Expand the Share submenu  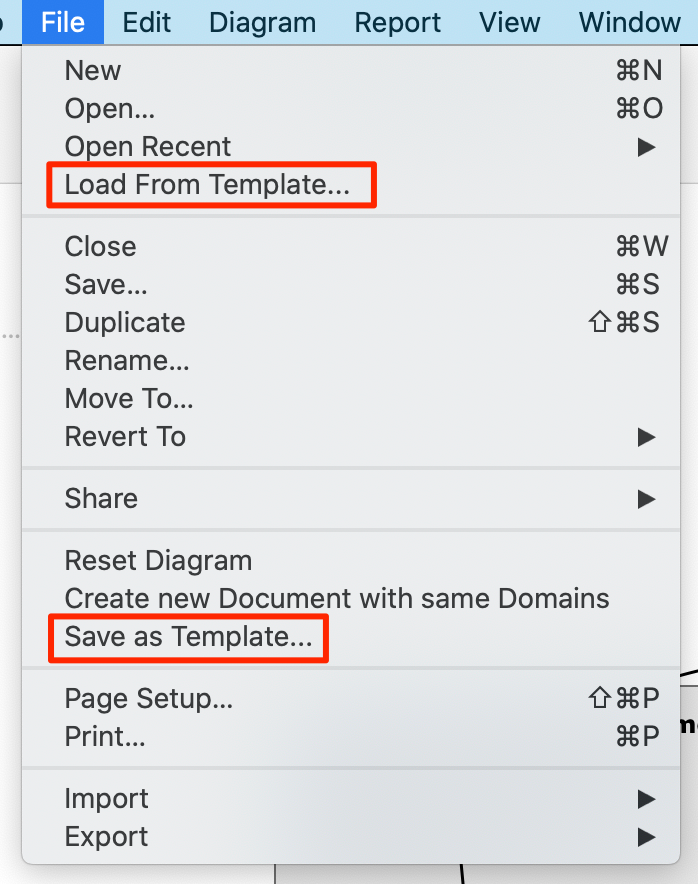pos(101,498)
